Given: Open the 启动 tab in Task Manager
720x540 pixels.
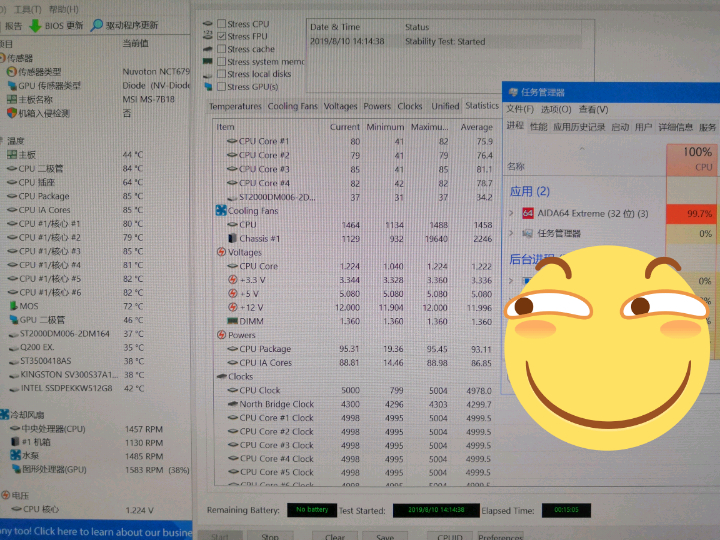Looking at the screenshot, I should click(x=620, y=127).
